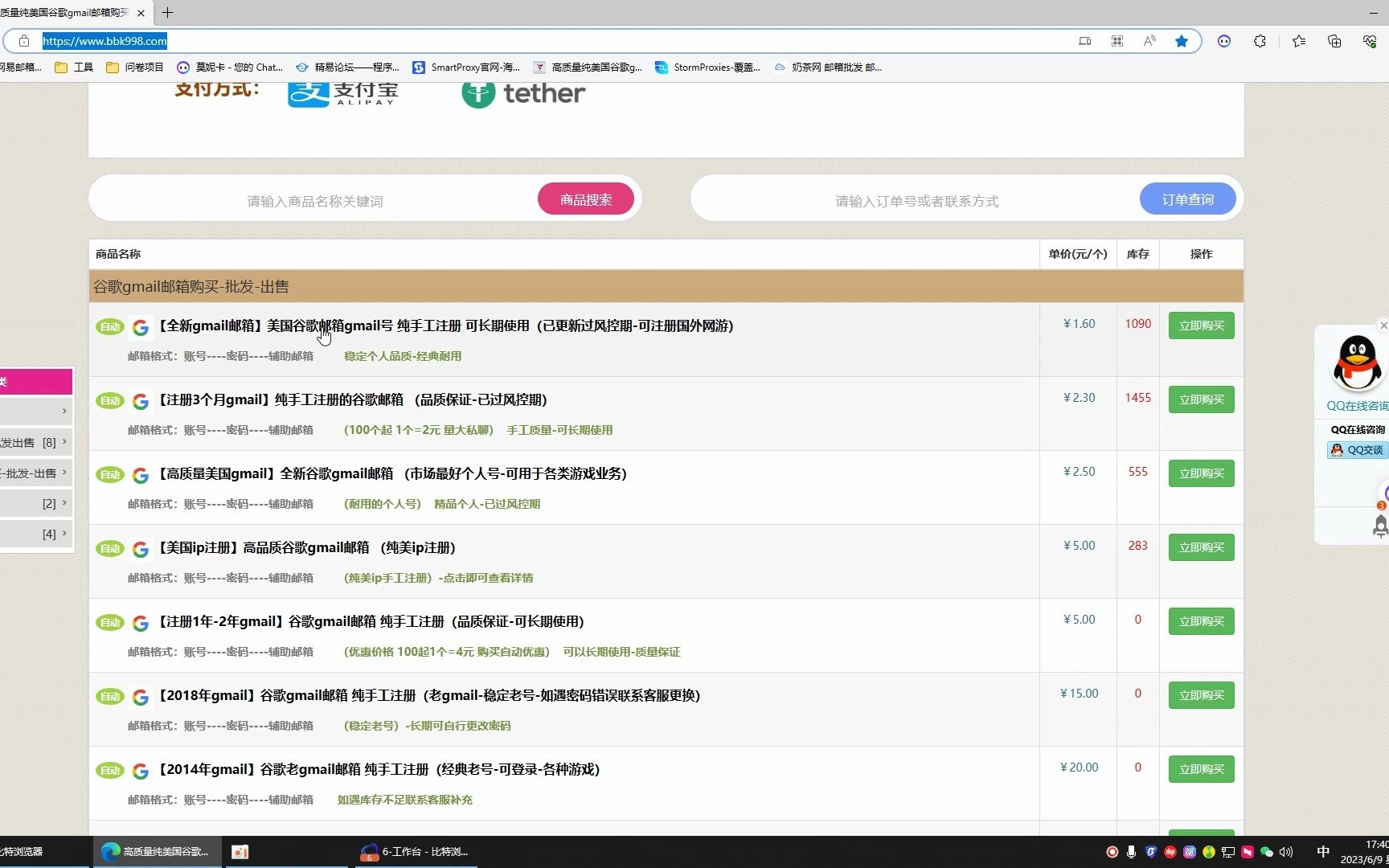Open the 全新gmail邮箱 product title link
Screen dimensions: 1389x868
444,325
